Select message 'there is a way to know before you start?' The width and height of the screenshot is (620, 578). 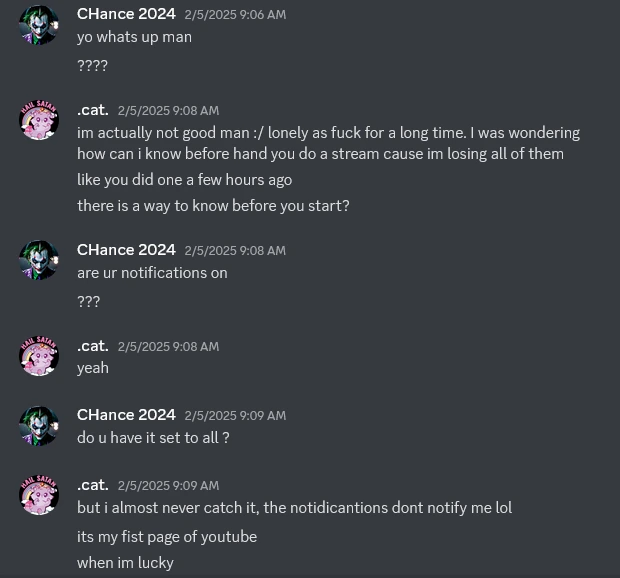point(214,206)
